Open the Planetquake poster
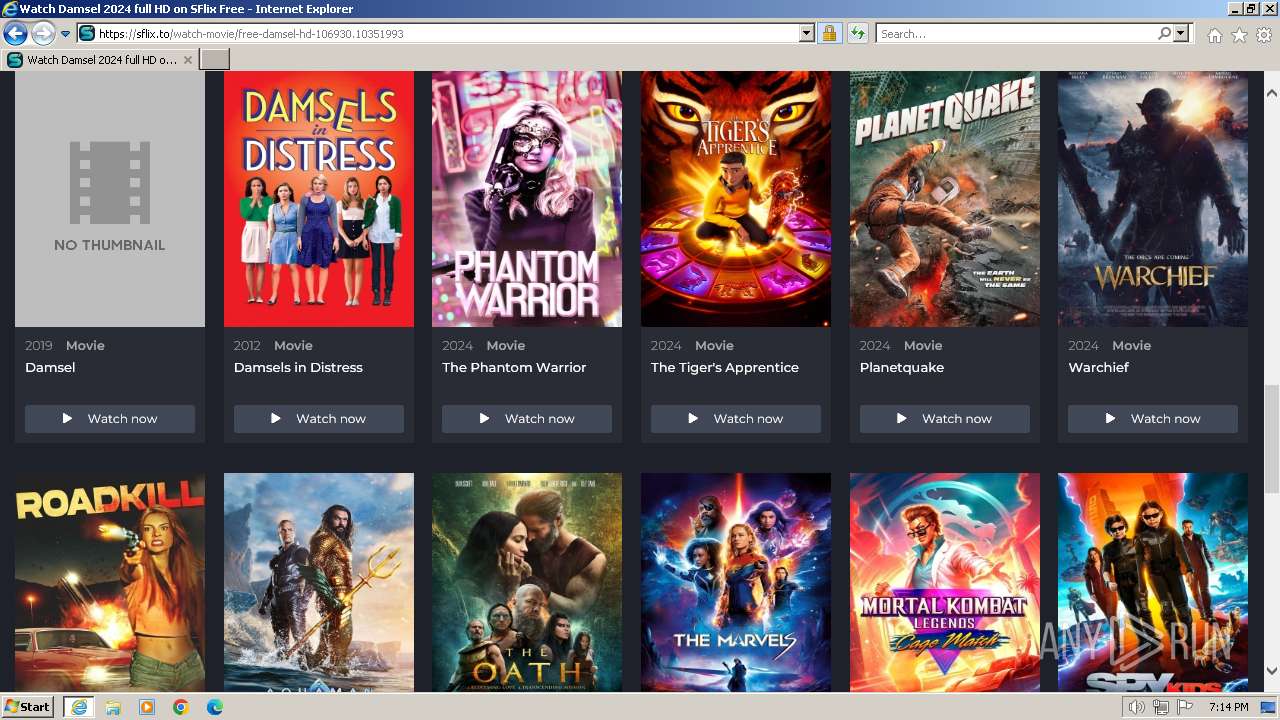The height and width of the screenshot is (720, 1280). [x=945, y=199]
